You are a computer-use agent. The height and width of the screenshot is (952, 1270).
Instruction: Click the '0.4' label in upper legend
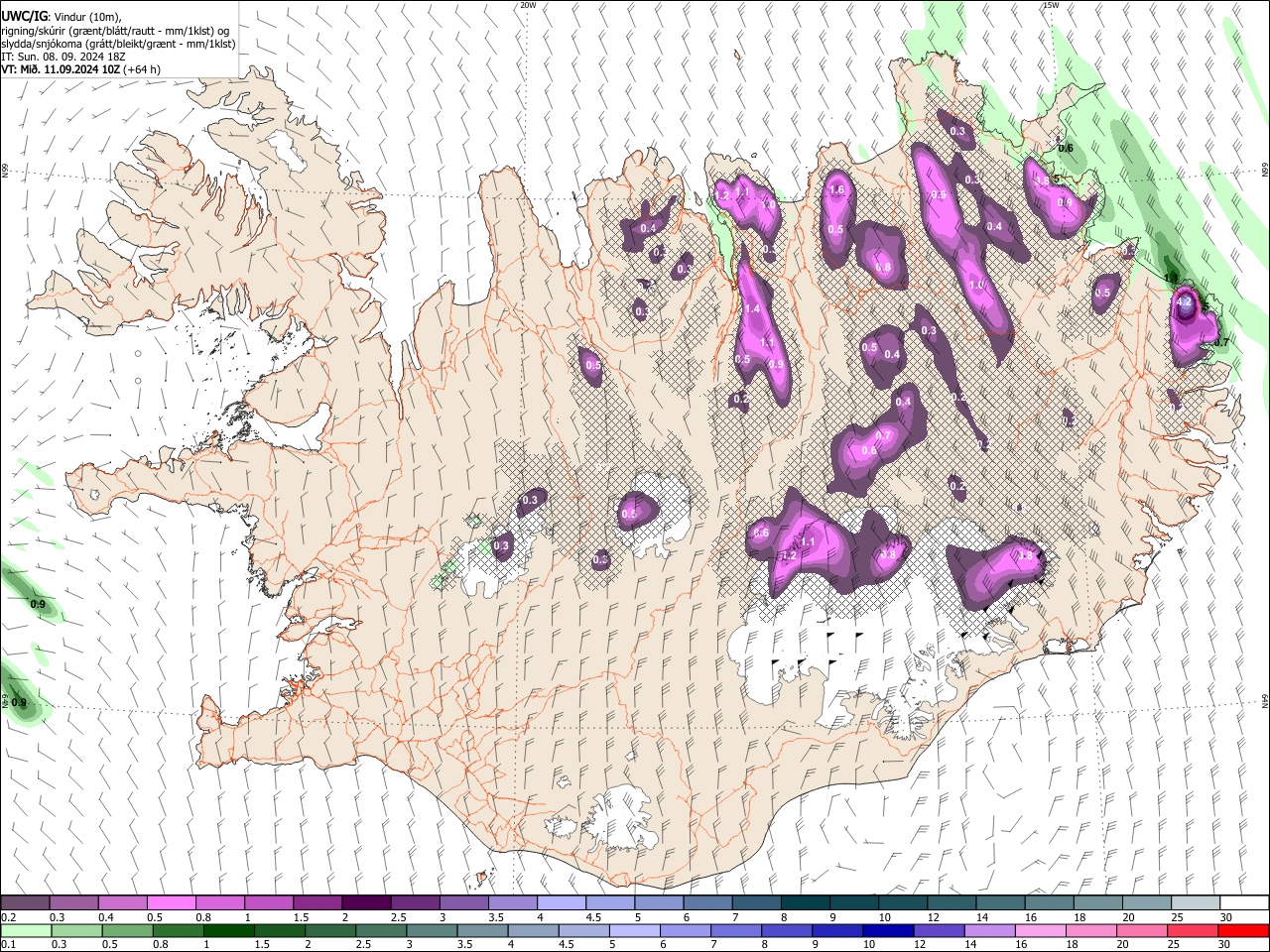coord(106,917)
